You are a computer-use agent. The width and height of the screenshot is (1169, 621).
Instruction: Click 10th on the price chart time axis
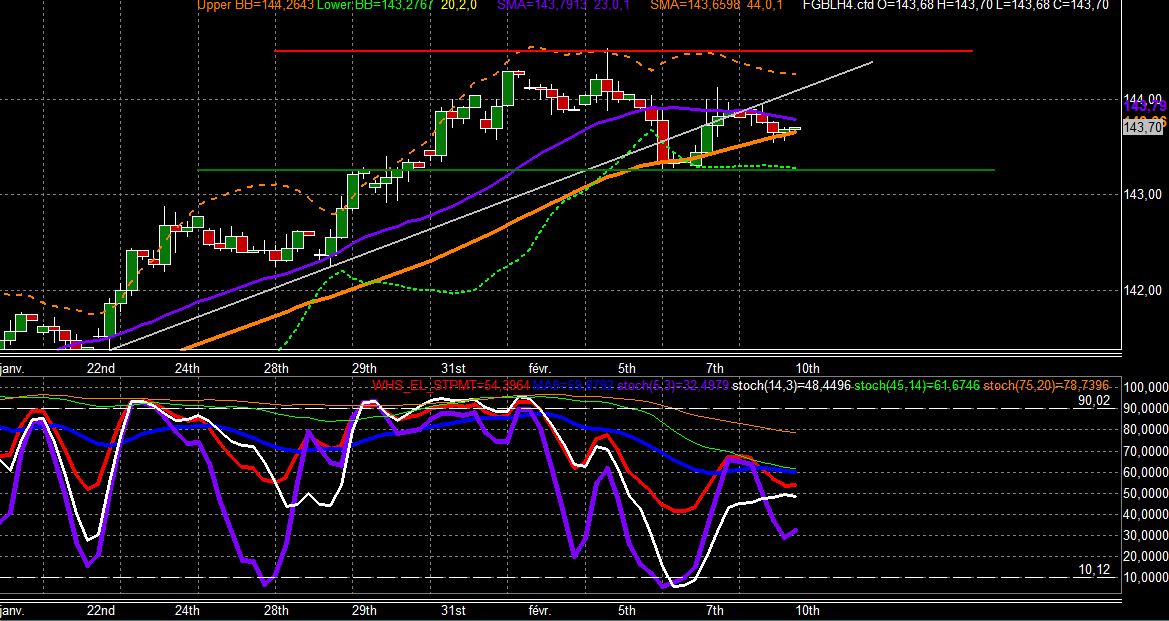point(807,368)
